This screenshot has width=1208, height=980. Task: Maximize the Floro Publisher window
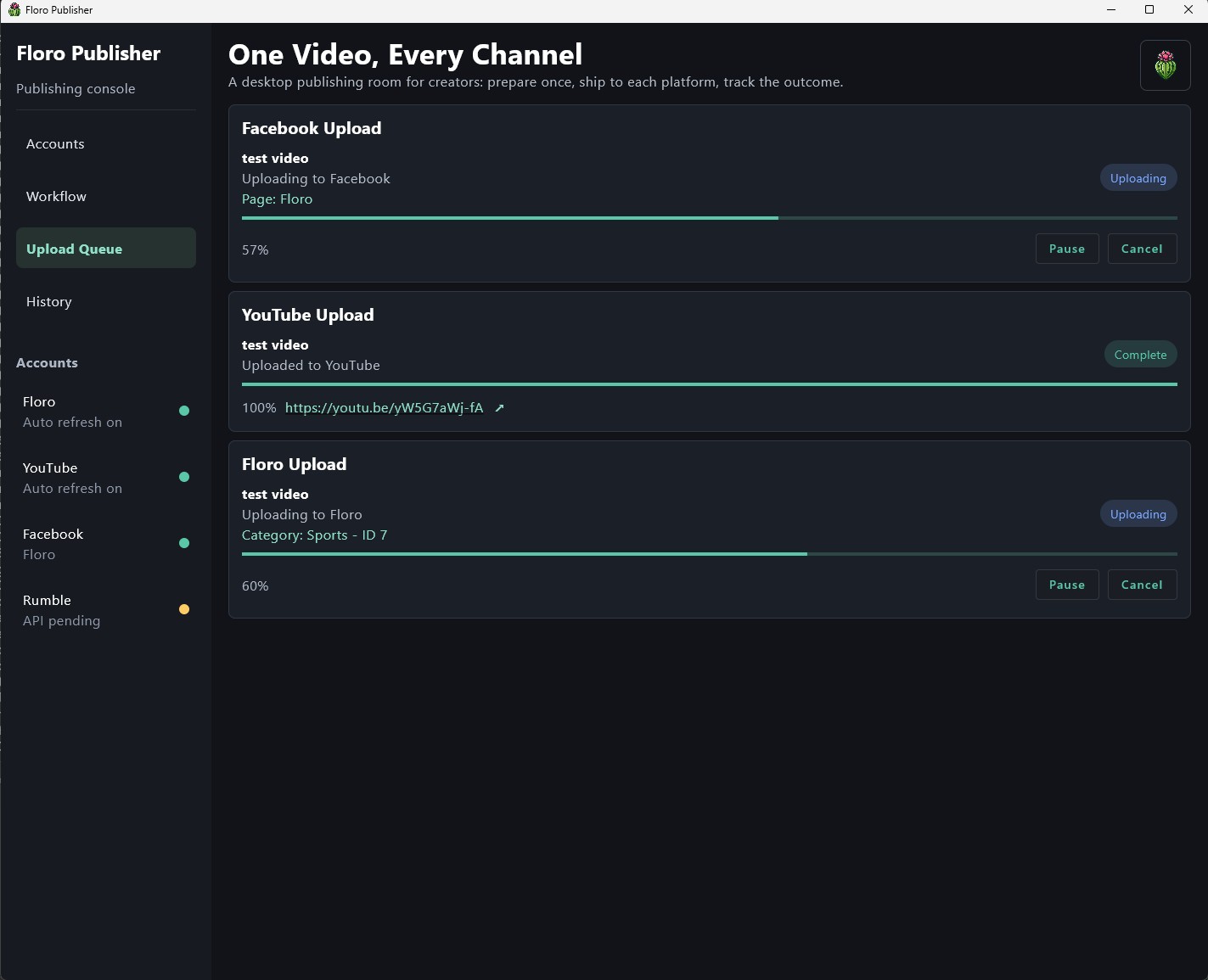pyautogui.click(x=1149, y=10)
